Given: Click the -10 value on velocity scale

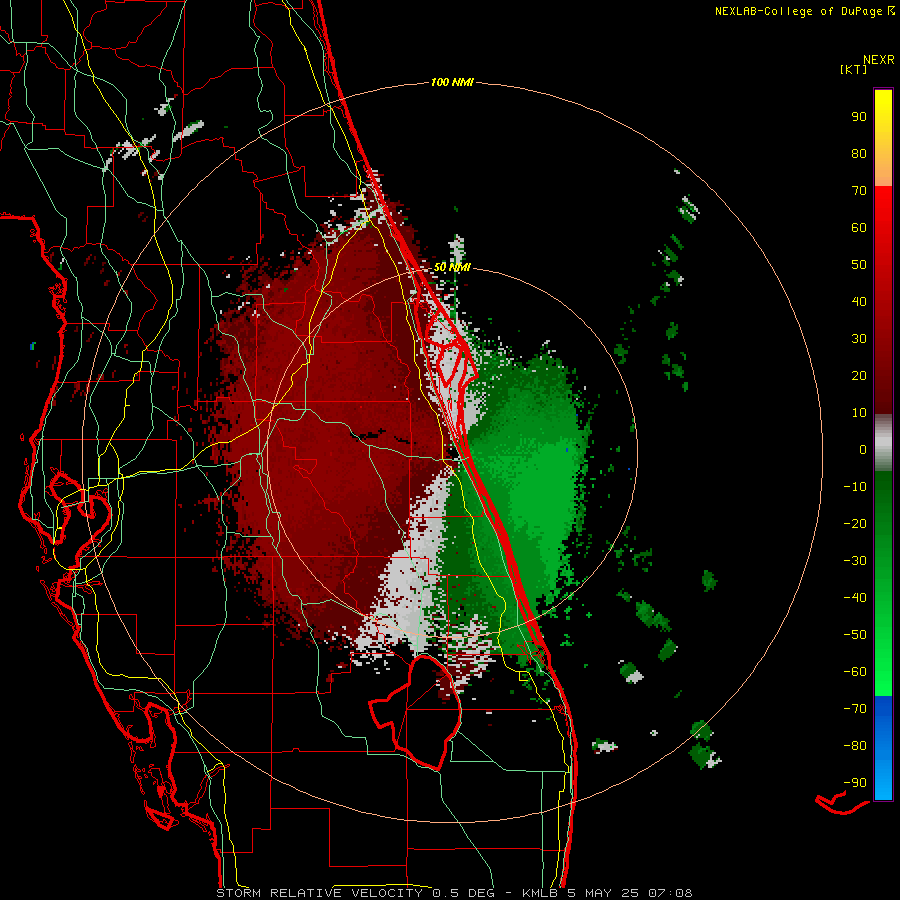Looking at the screenshot, I should point(855,487).
